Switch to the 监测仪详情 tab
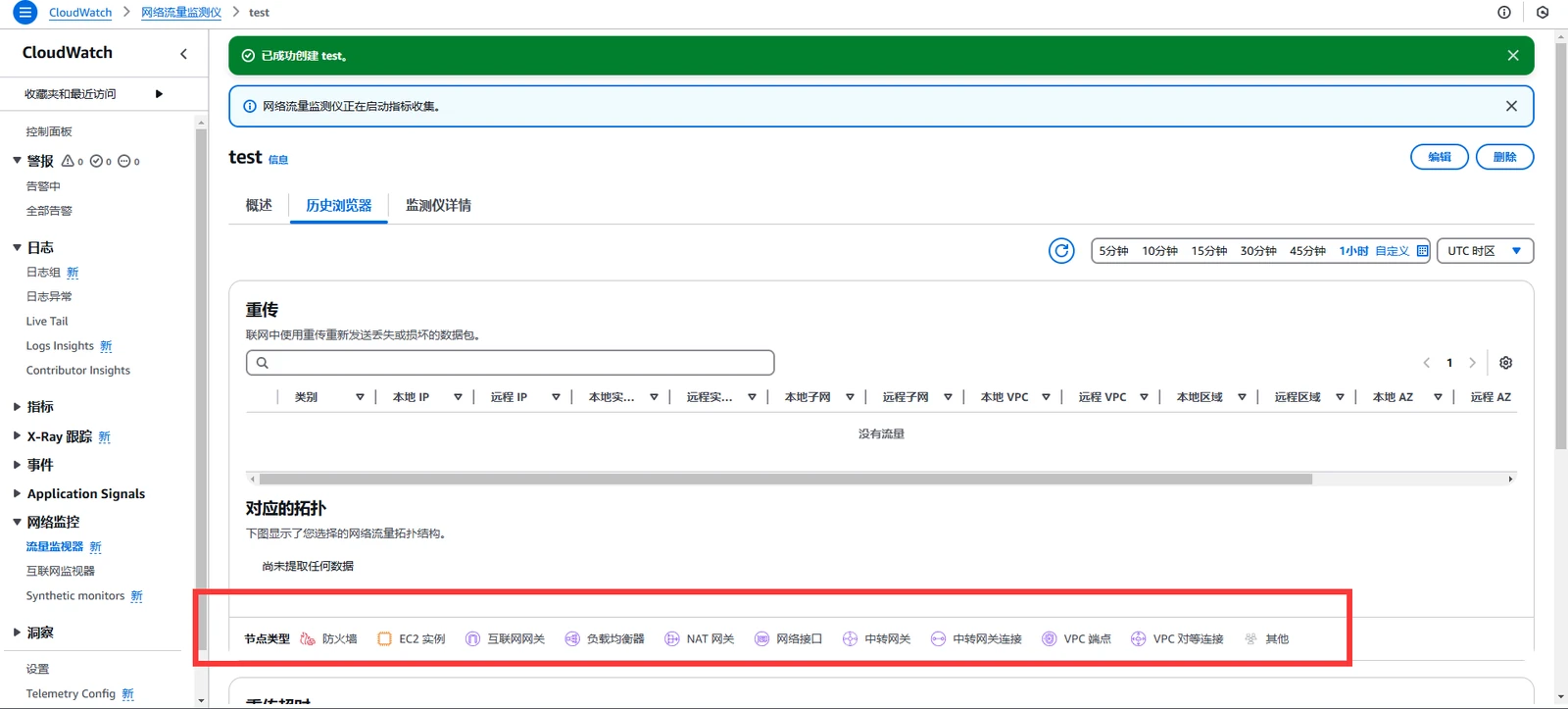The width and height of the screenshot is (1568, 709). pos(438,205)
